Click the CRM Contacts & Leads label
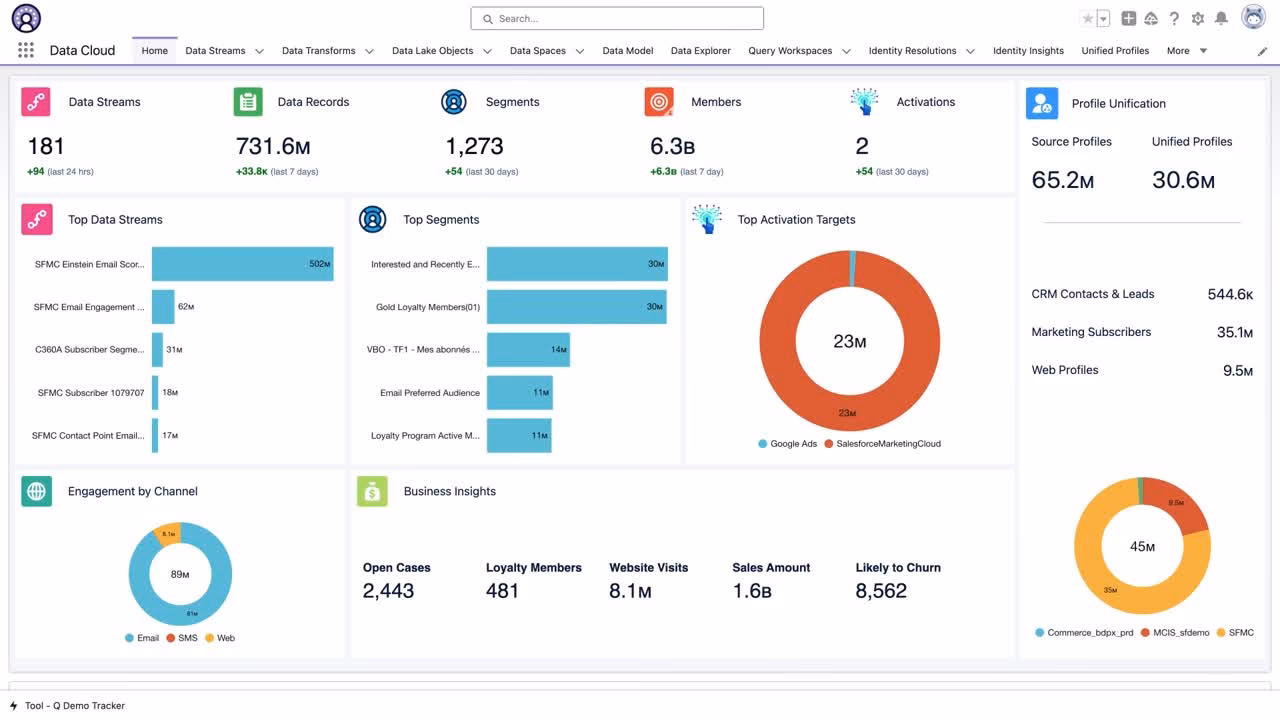Screen dimensions: 1280x720 pos(1093,294)
